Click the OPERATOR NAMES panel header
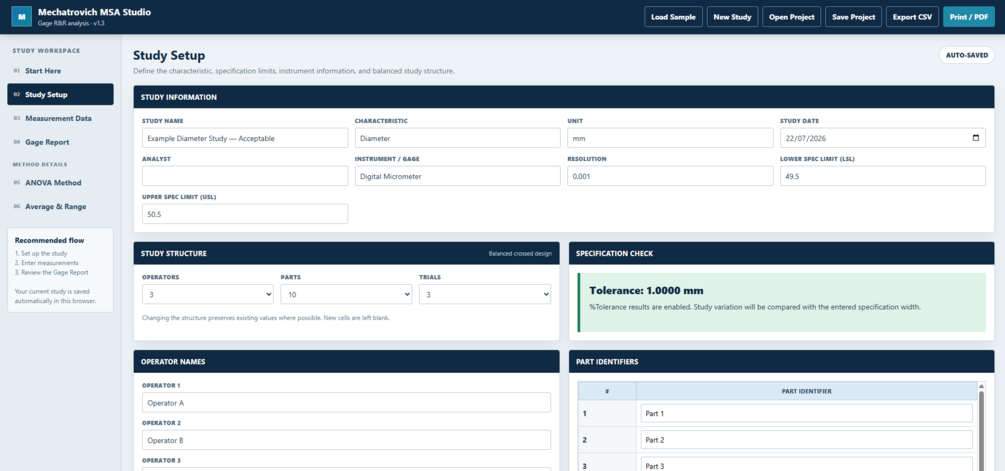 pos(346,361)
